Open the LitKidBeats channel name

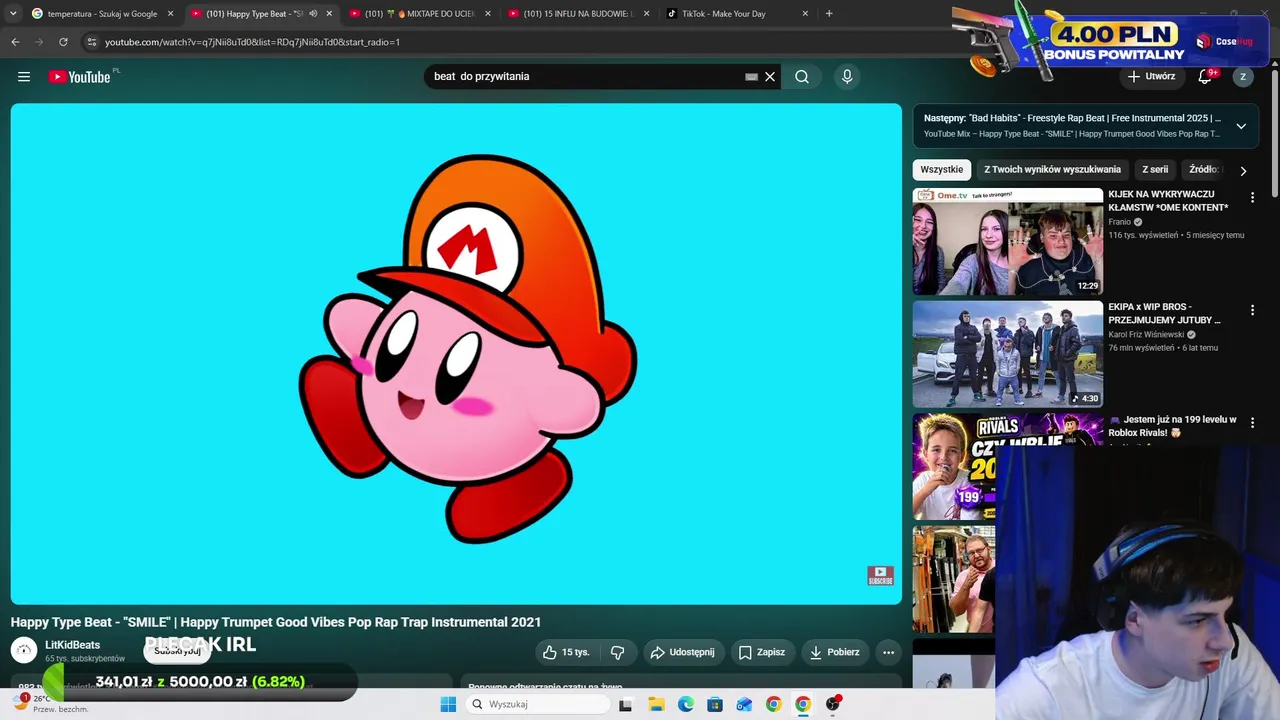[72, 645]
